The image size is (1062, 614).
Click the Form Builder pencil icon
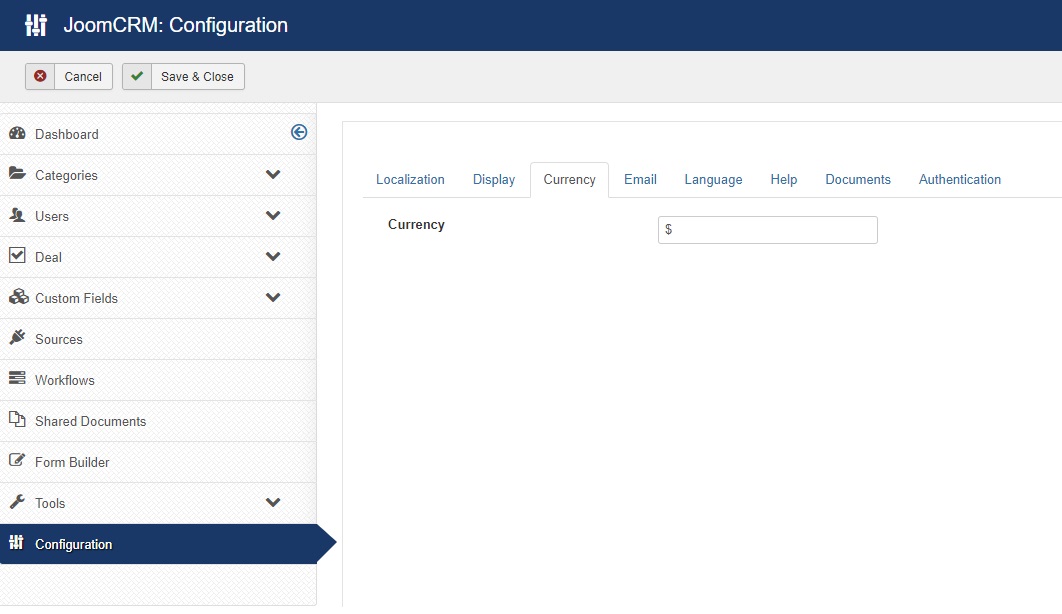(x=18, y=460)
